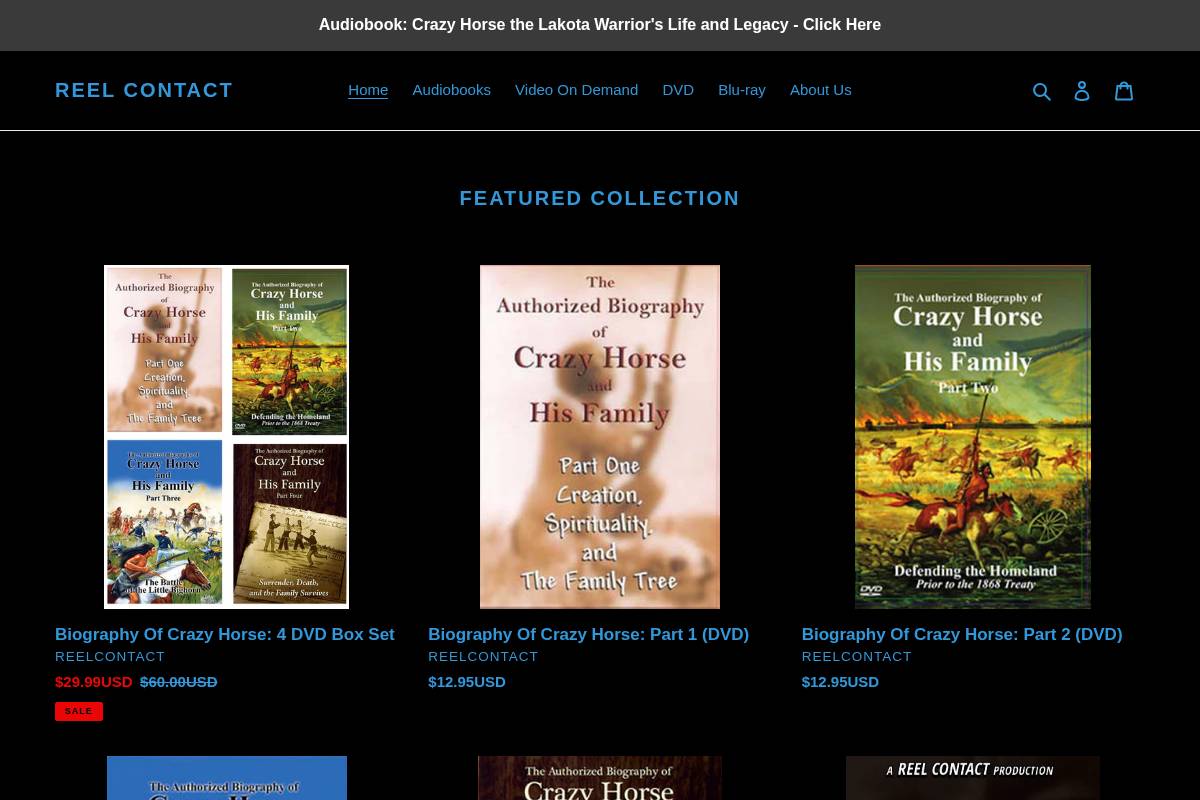Screen dimensions: 1200x800
Task: Open the Log in account icon
Action: tap(1082, 91)
